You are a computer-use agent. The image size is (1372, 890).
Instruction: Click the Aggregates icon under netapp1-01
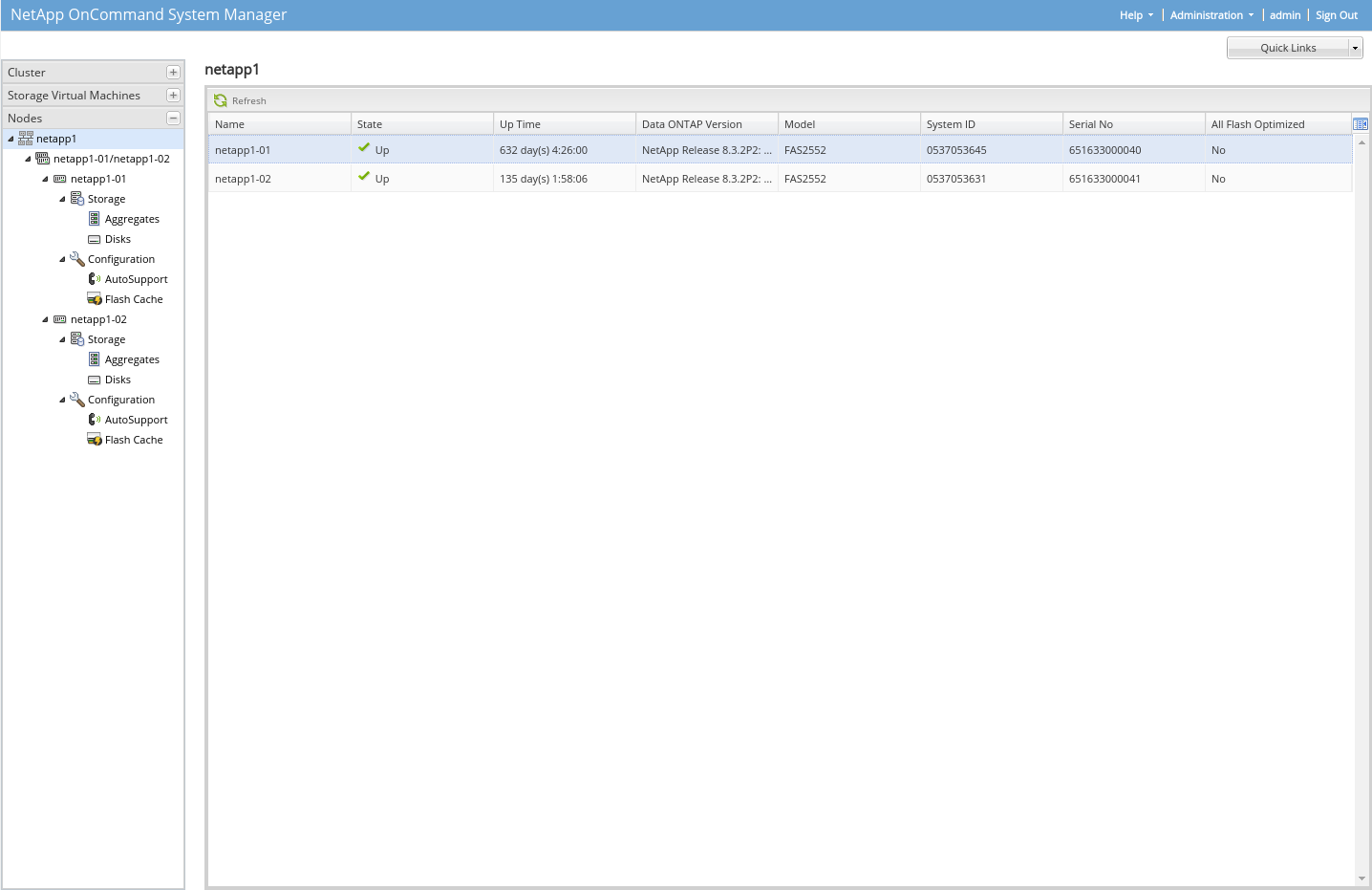(x=95, y=219)
